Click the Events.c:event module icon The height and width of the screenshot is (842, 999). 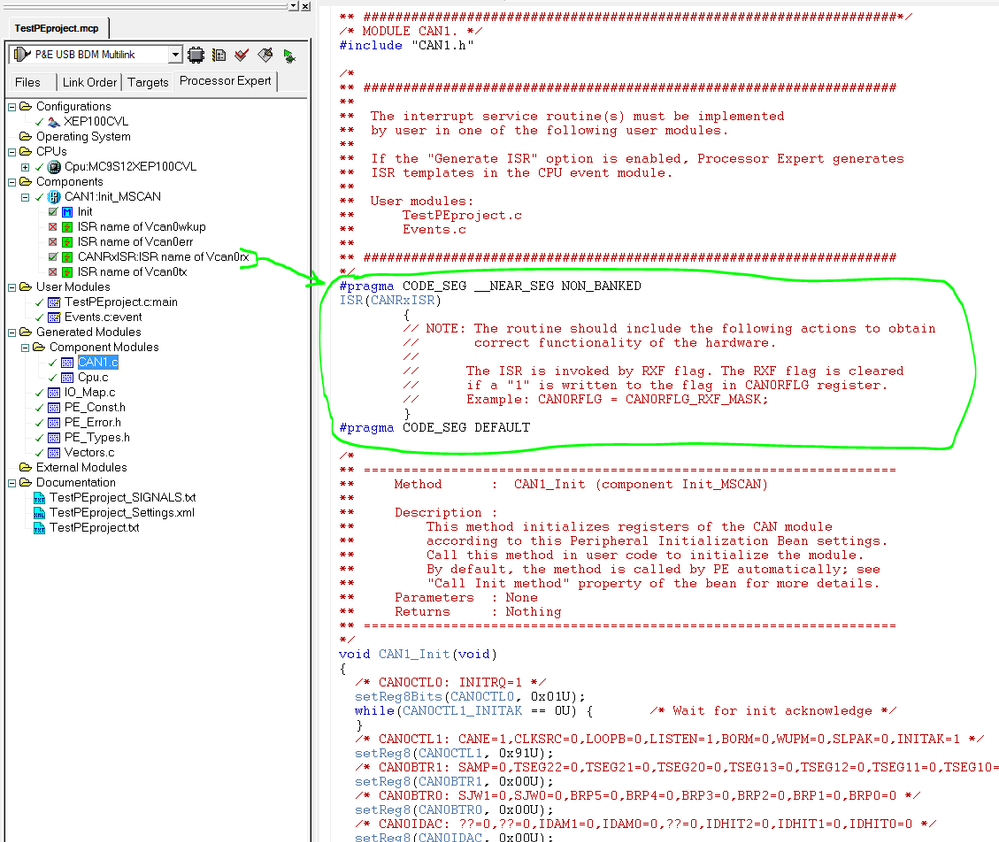pos(54,317)
